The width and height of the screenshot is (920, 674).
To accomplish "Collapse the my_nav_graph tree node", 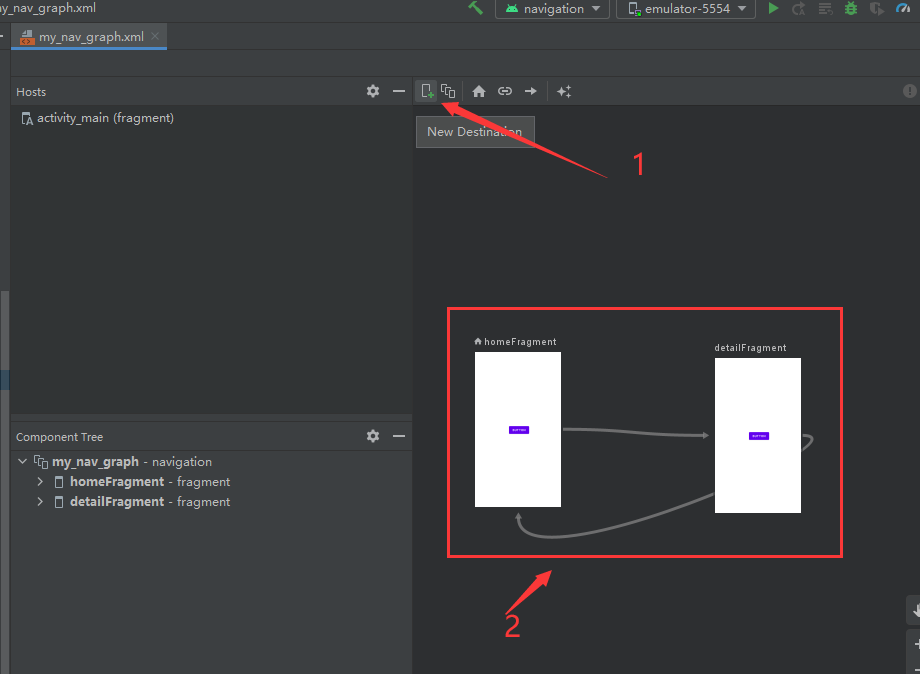I will tap(22, 461).
